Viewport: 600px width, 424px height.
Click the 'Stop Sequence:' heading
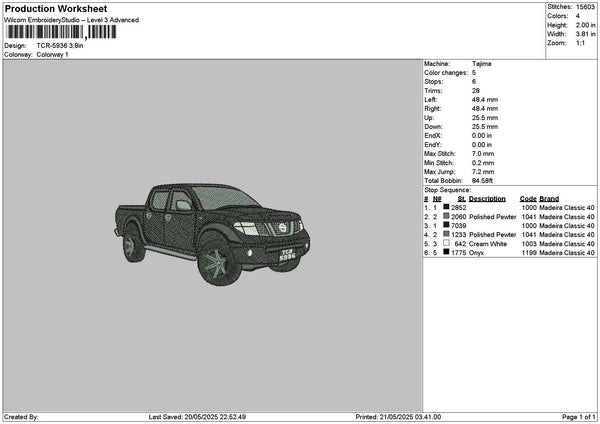pos(447,190)
